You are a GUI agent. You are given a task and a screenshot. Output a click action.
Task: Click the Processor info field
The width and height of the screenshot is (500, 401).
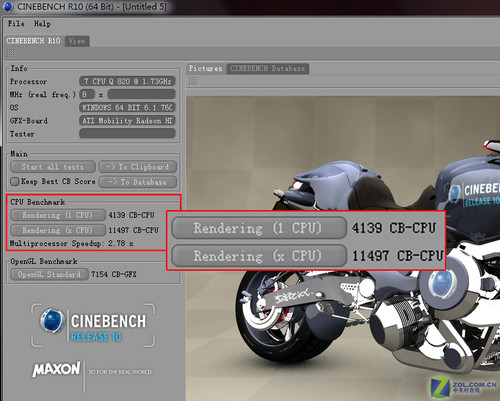point(127,81)
